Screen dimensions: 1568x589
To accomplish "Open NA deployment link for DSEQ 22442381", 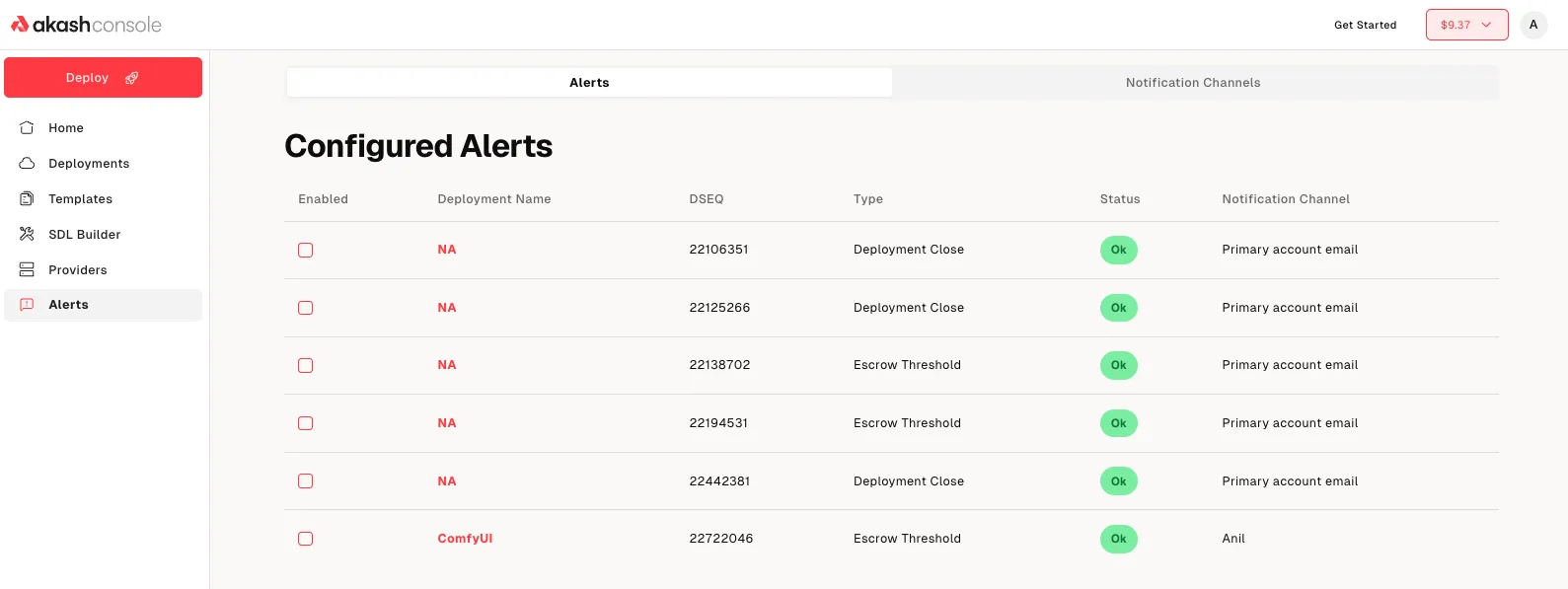I will click(447, 481).
